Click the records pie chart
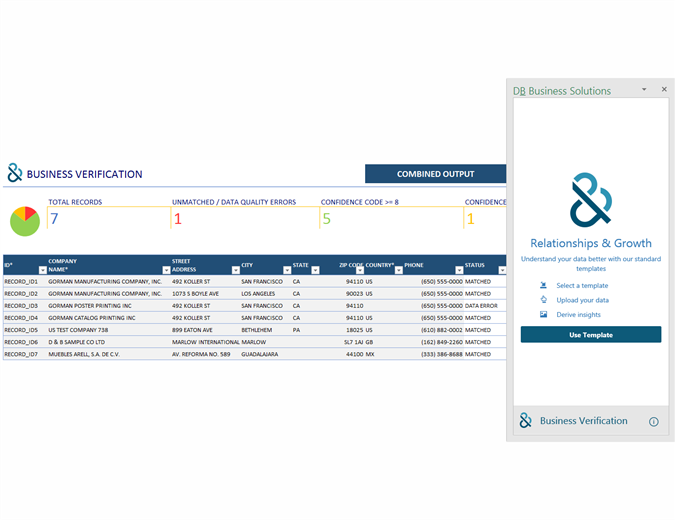Image resolution: width=675 pixels, height=520 pixels. point(25,221)
